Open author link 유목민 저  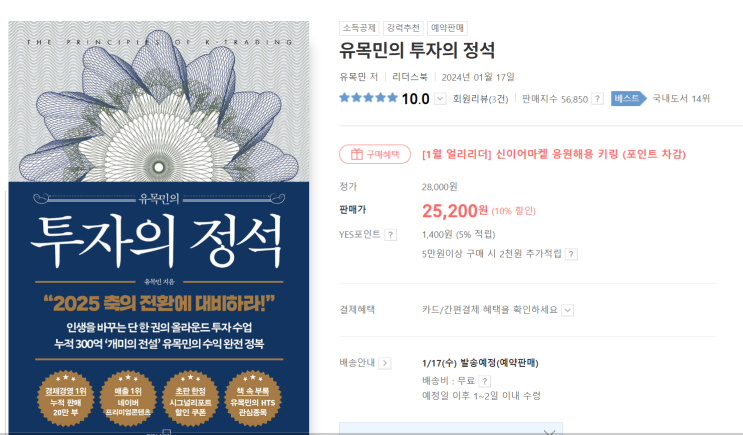pos(359,77)
